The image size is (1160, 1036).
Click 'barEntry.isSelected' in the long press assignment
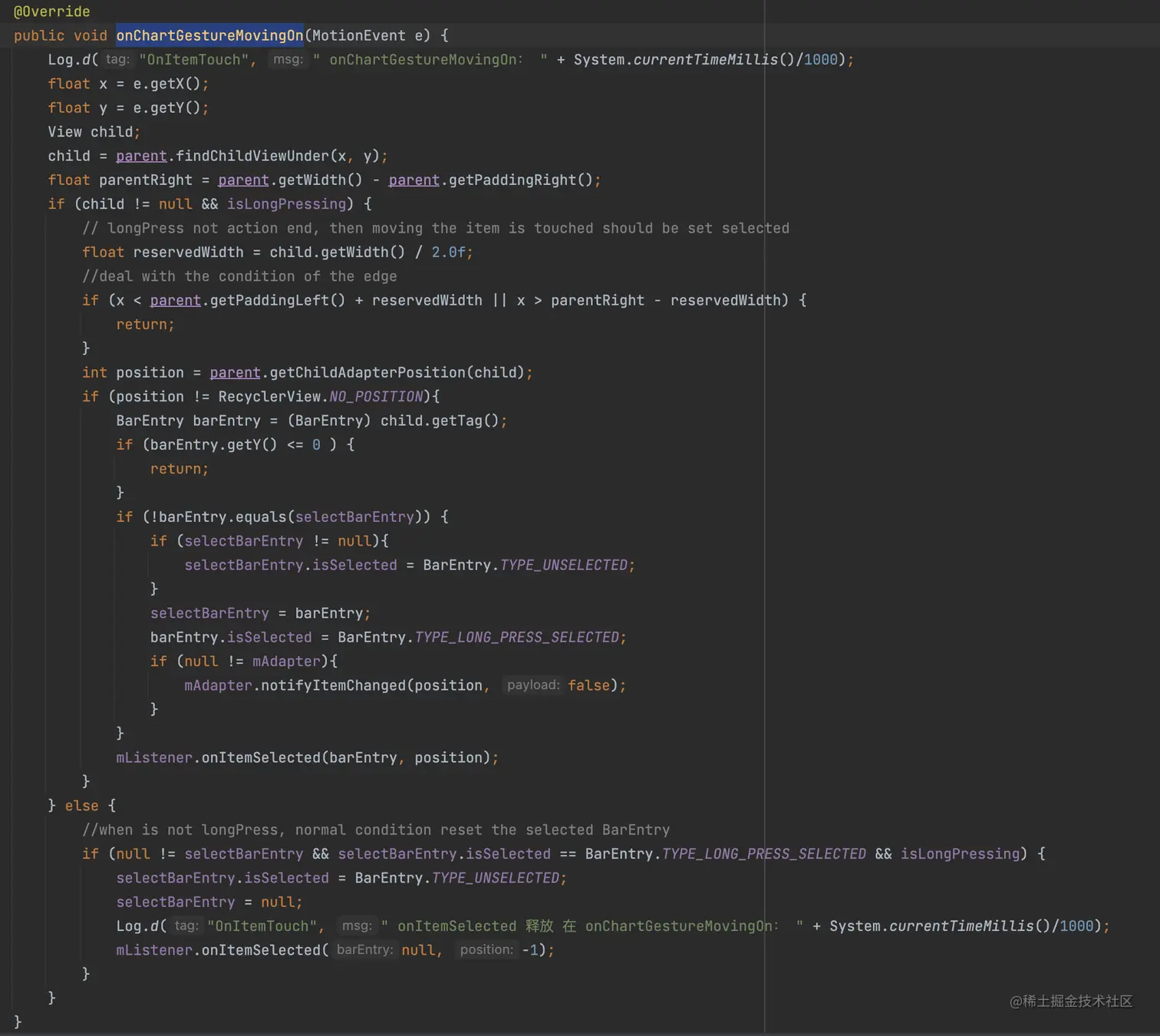231,637
